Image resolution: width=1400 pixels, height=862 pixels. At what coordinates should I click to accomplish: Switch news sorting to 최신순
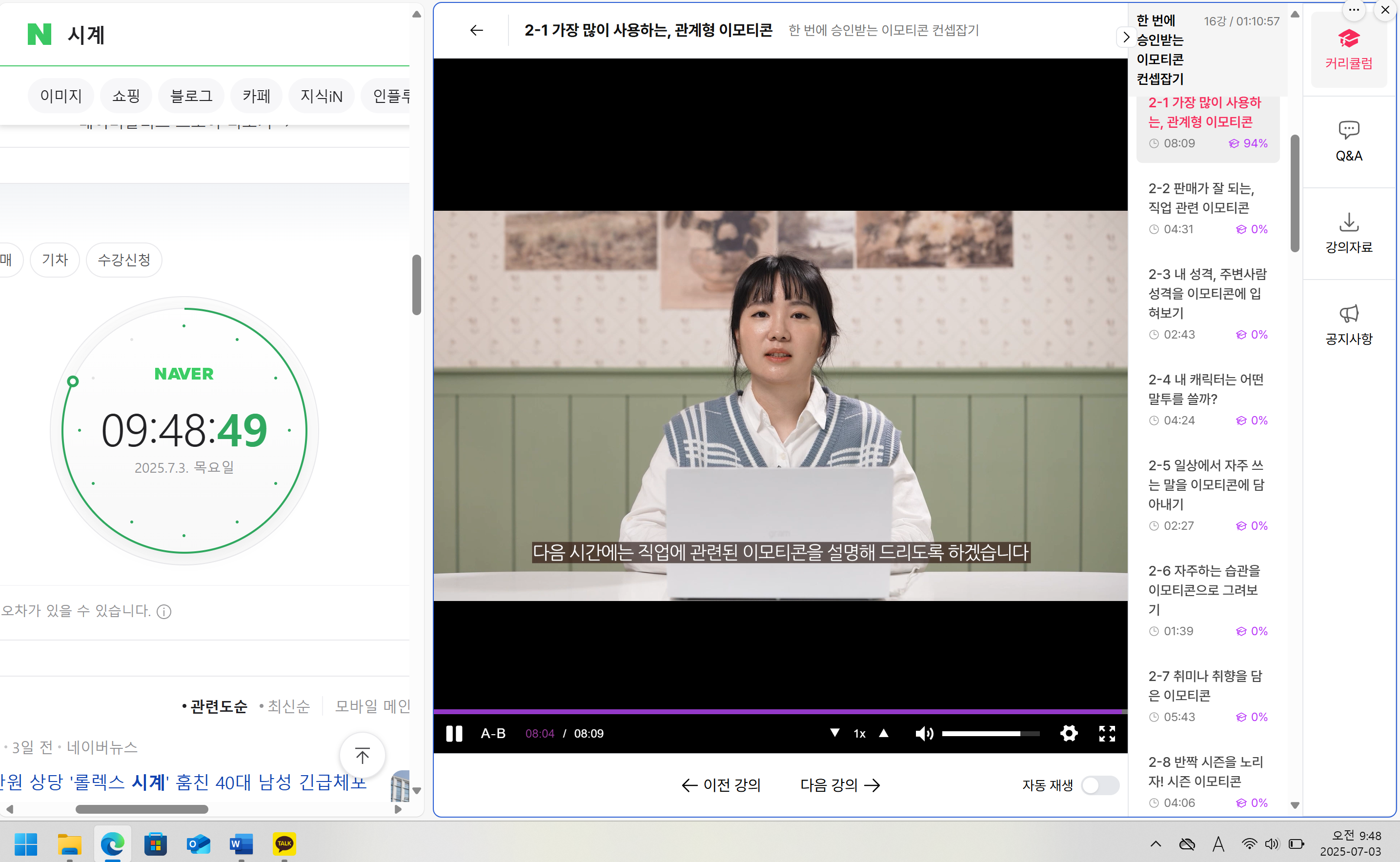point(288,706)
